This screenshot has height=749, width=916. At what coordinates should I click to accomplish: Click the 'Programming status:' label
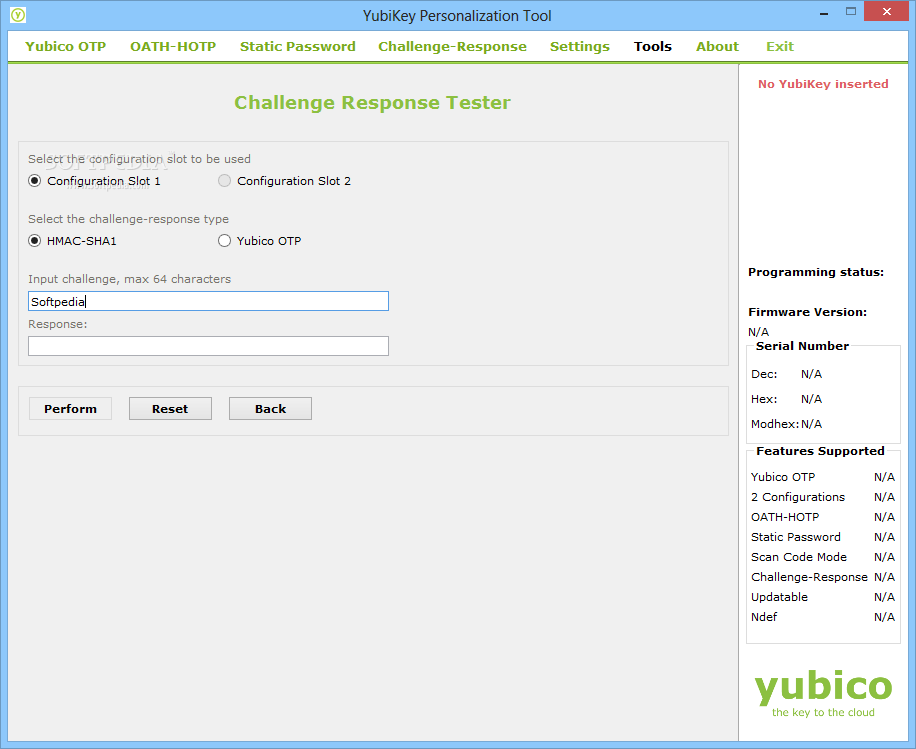click(x=816, y=272)
